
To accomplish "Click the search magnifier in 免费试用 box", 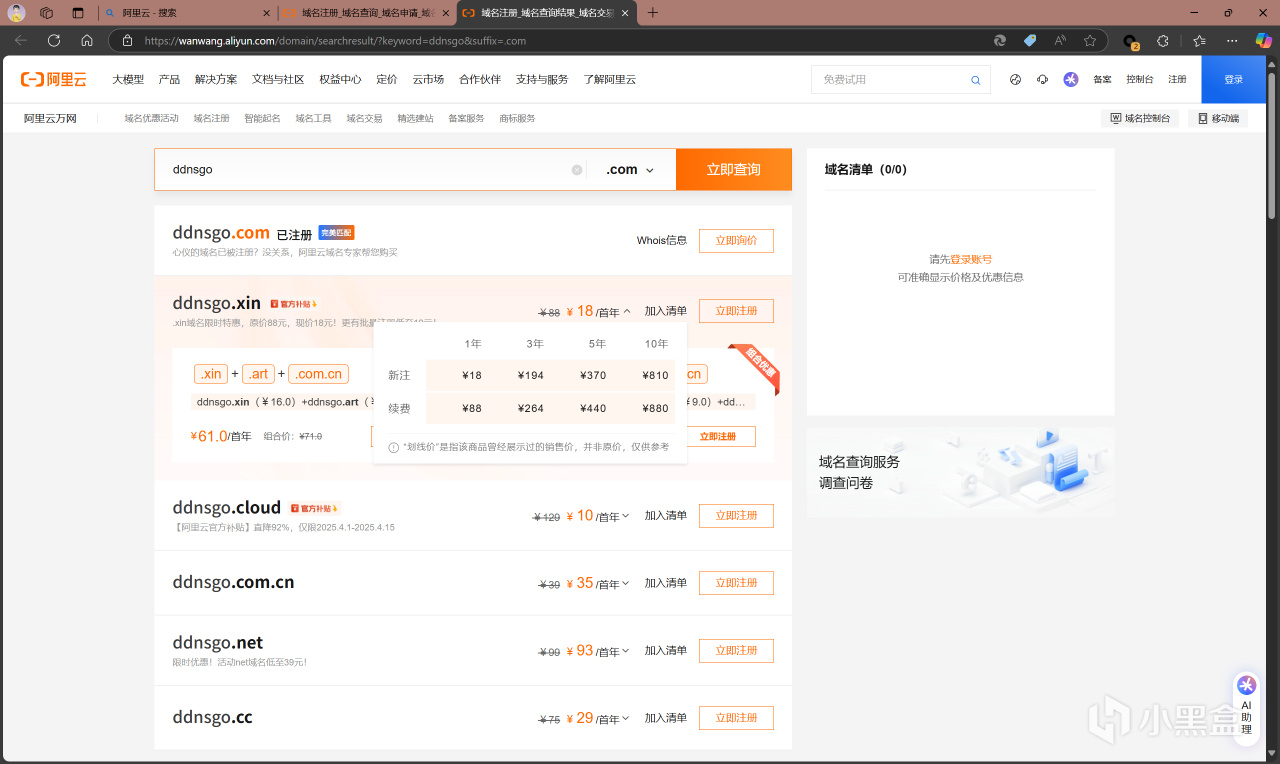I will [976, 80].
